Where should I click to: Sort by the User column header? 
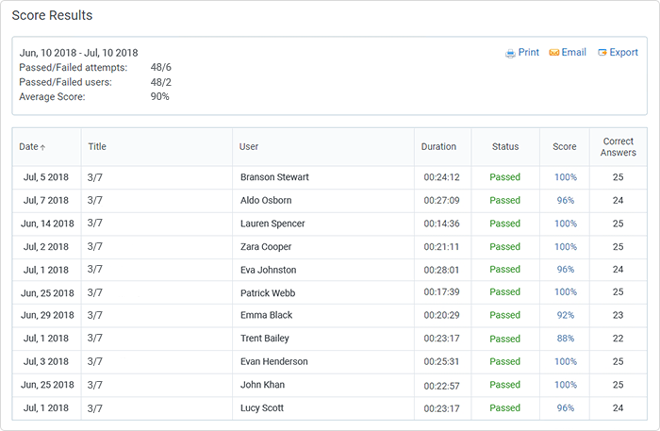[249, 147]
